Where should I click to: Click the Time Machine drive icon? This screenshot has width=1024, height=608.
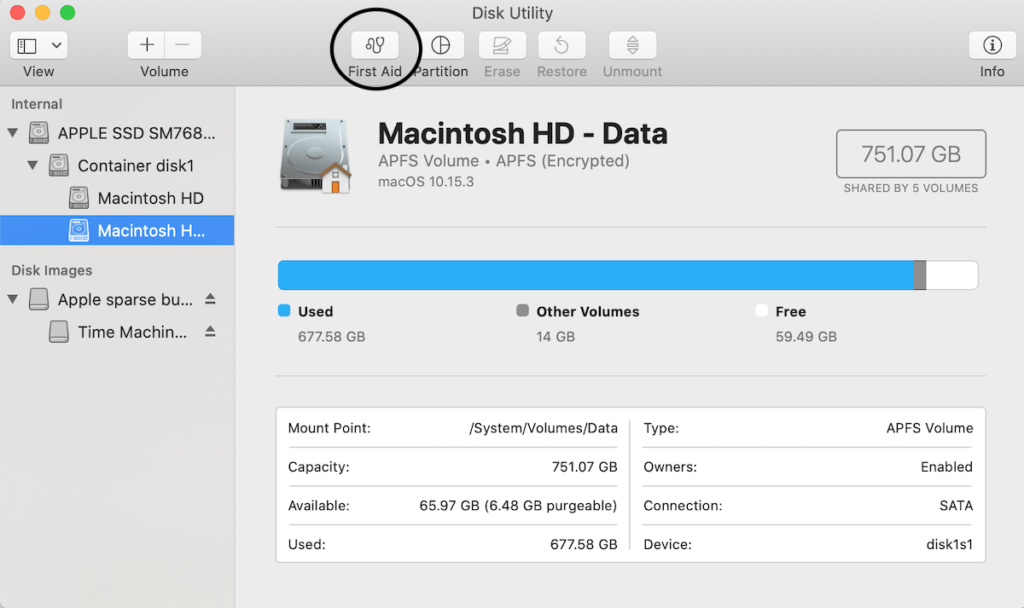pos(59,332)
